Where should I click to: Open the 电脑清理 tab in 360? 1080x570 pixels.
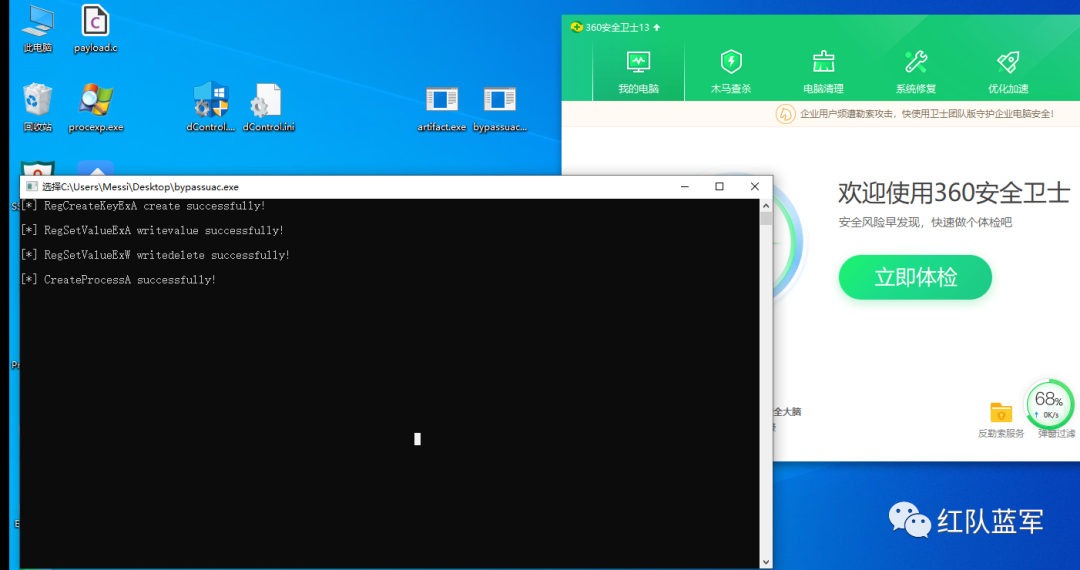point(823,72)
